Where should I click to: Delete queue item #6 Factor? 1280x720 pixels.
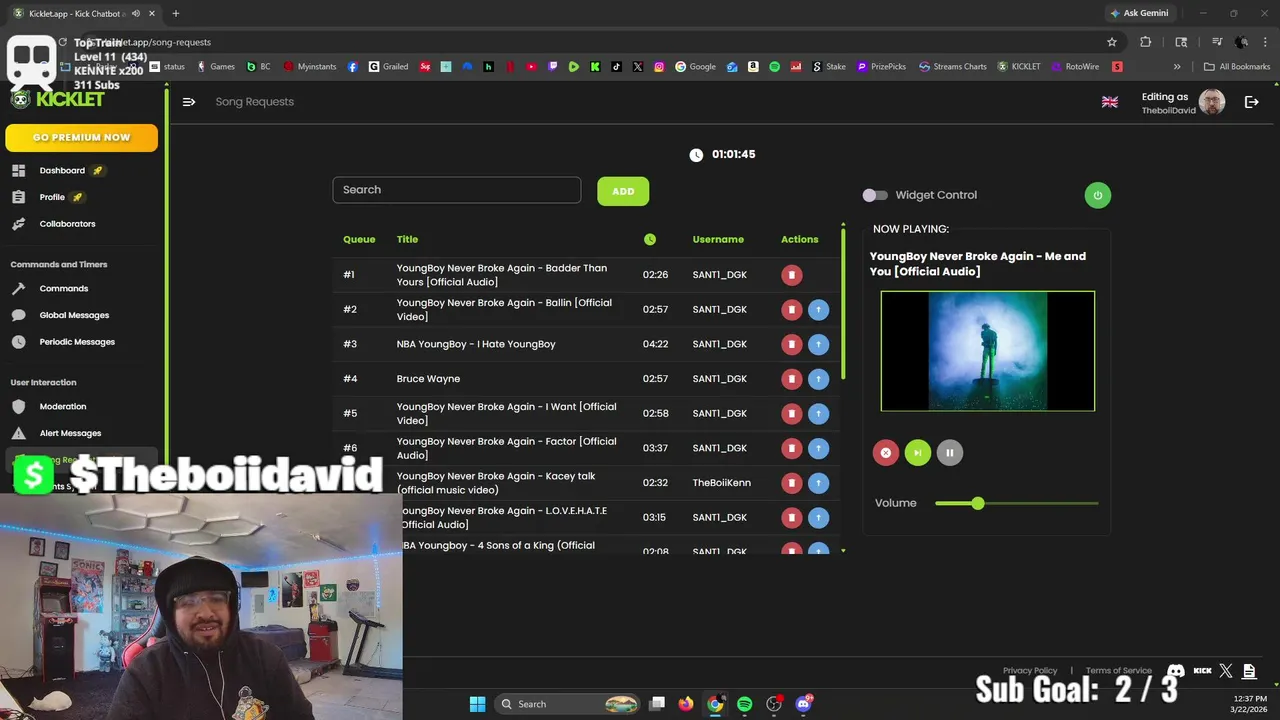(792, 448)
